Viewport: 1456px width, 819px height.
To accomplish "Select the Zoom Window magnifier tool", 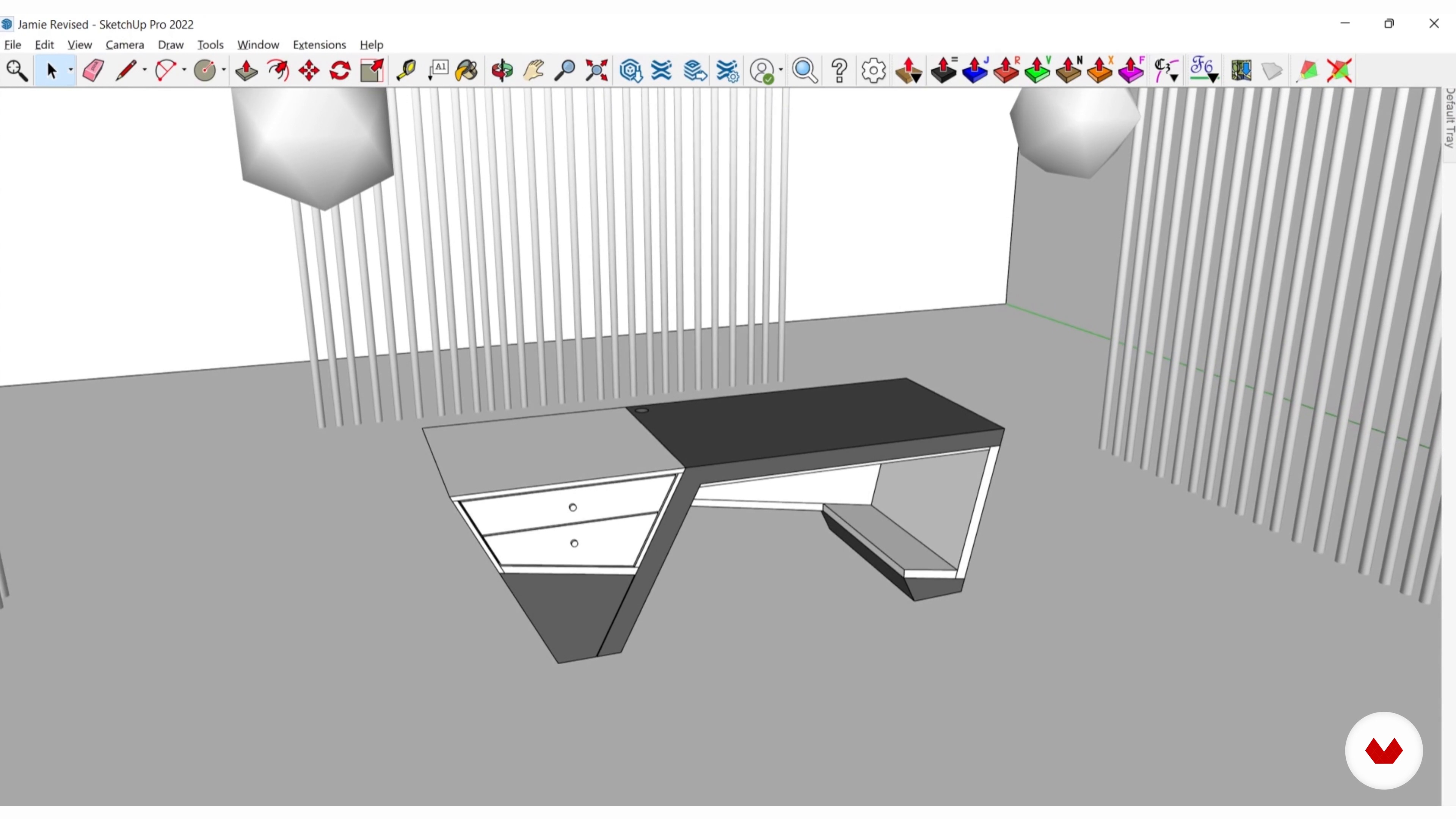I will pyautogui.click(x=17, y=71).
